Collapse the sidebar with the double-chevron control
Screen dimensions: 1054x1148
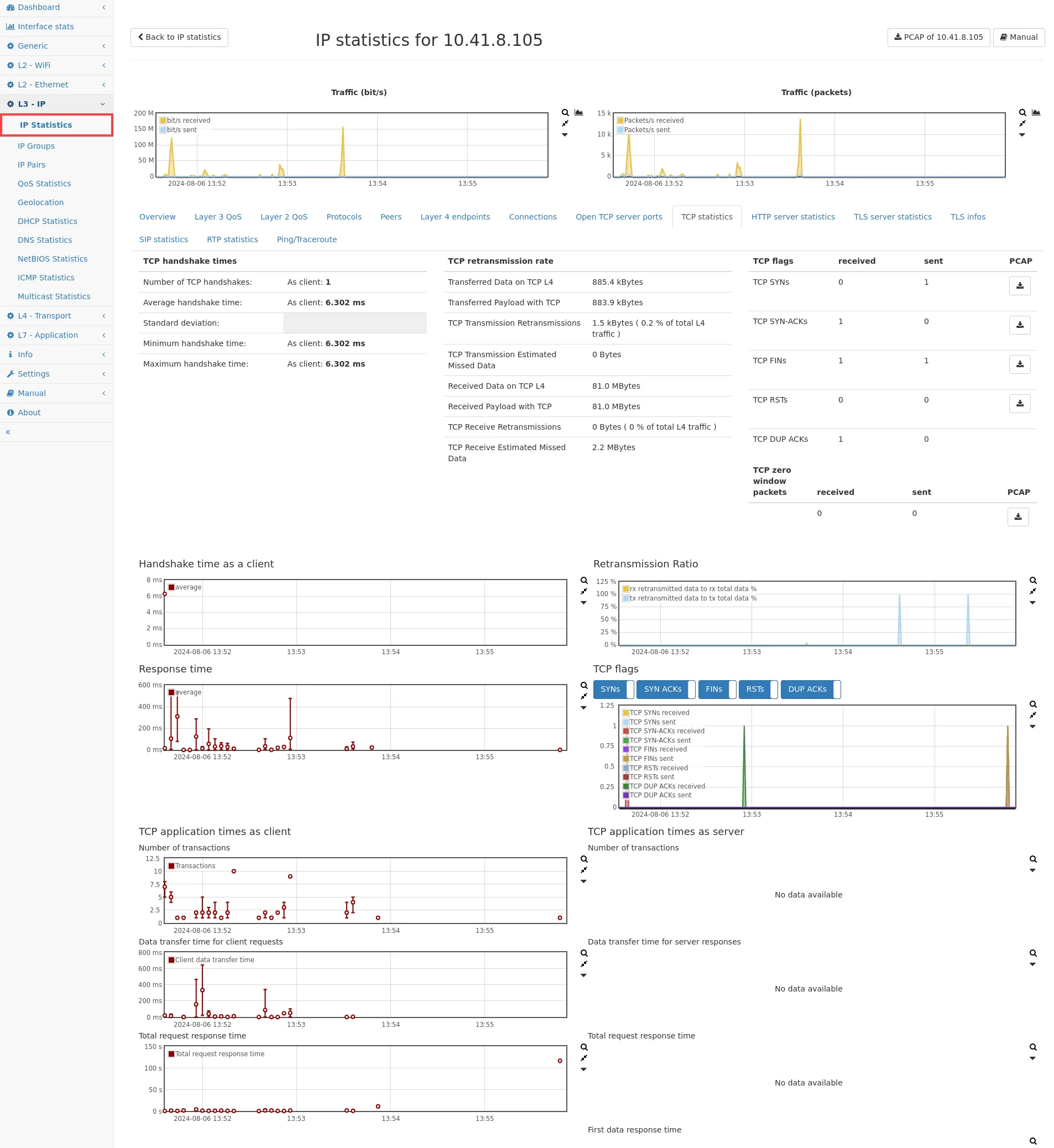pos(8,432)
